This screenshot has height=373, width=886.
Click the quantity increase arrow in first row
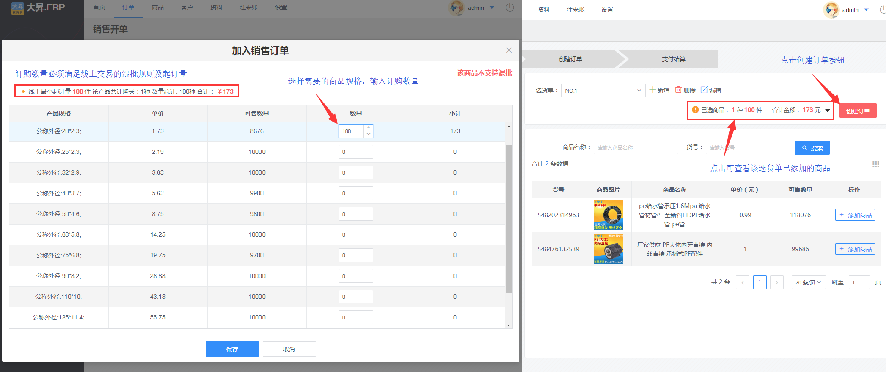368,128
